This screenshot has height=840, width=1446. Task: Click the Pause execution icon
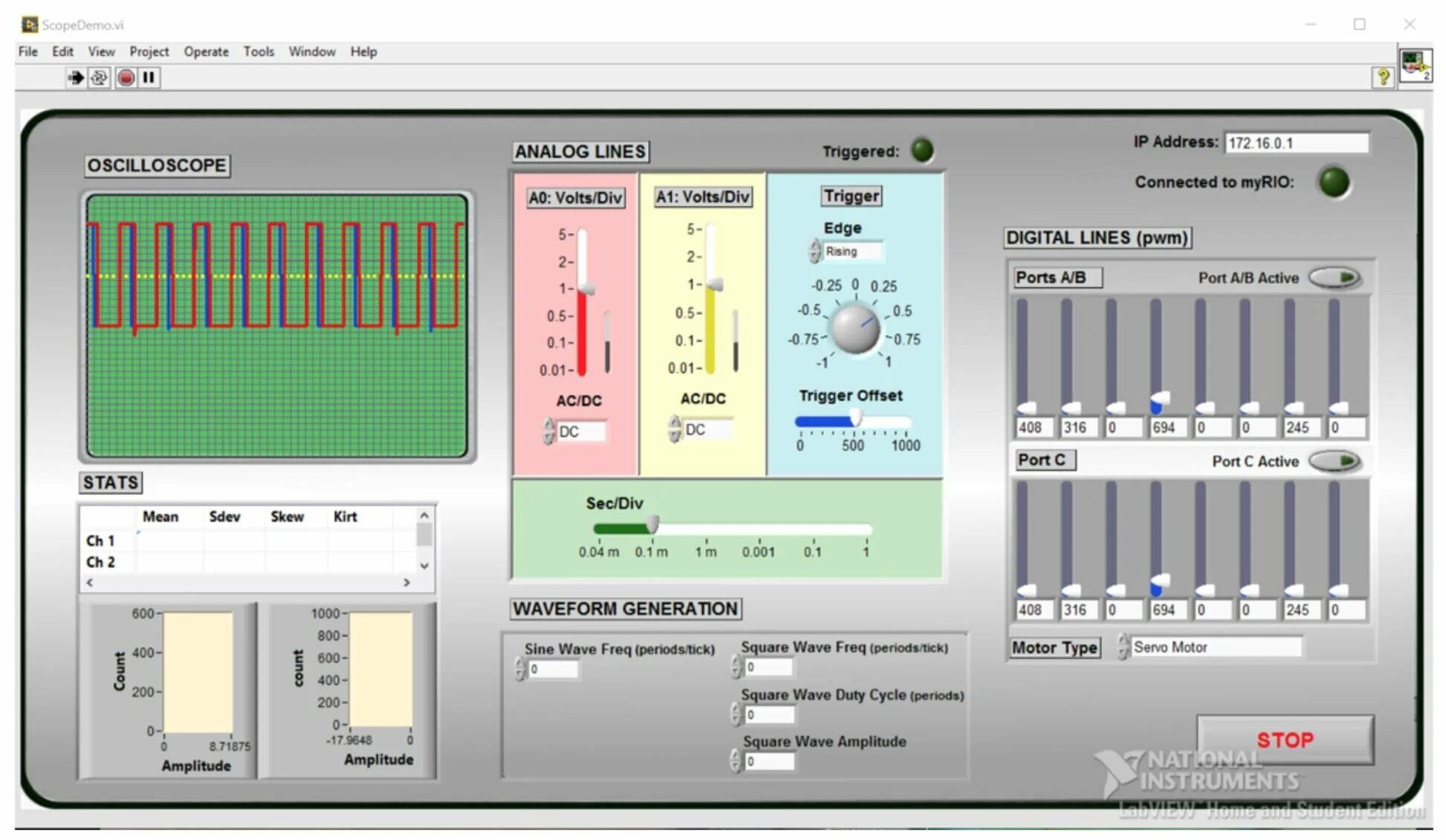[x=149, y=77]
